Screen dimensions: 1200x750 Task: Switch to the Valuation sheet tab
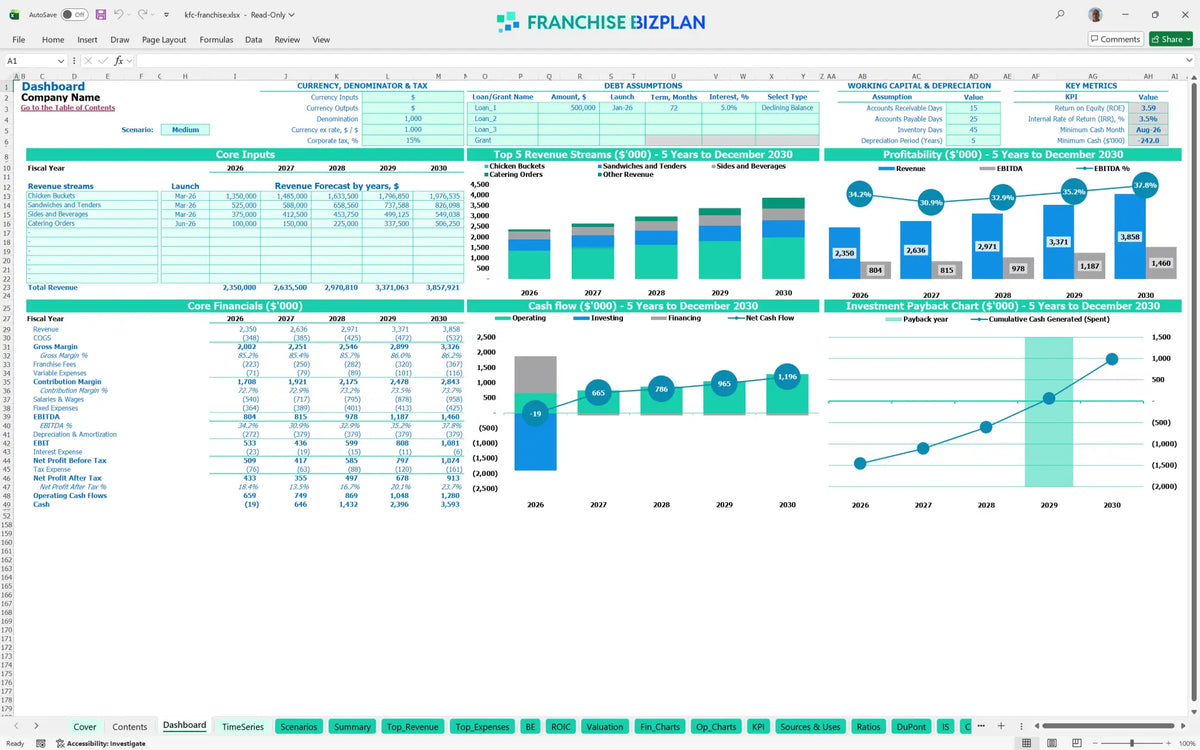coord(605,727)
